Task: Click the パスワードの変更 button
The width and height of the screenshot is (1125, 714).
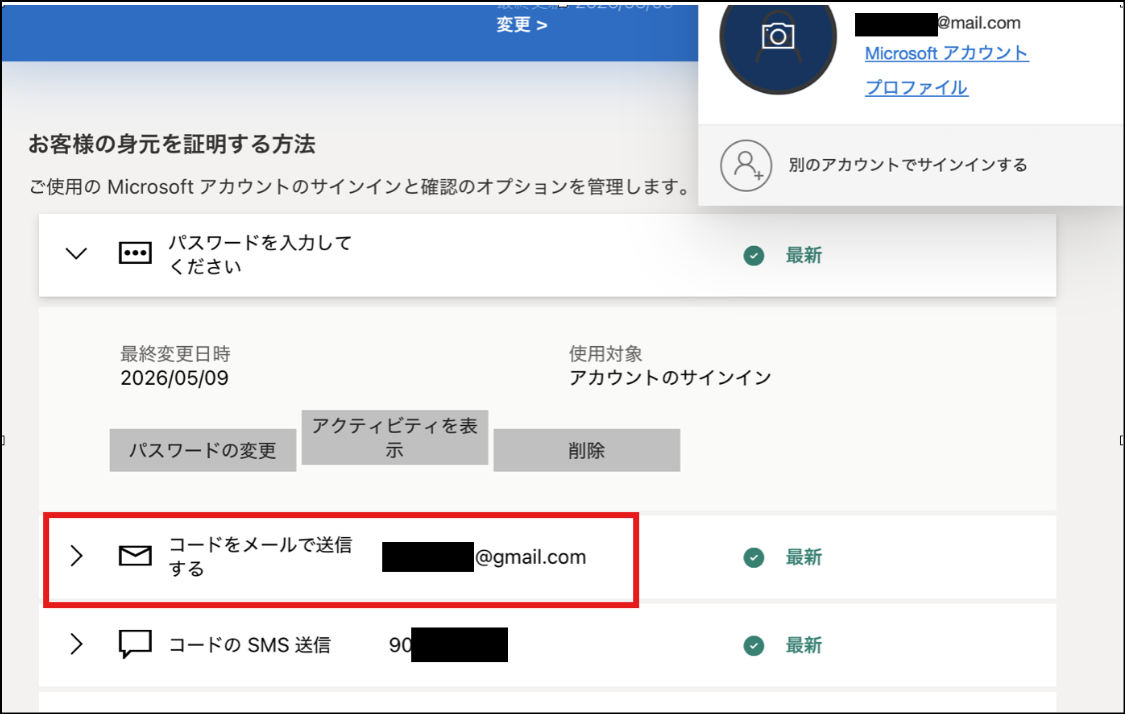Action: click(x=203, y=451)
